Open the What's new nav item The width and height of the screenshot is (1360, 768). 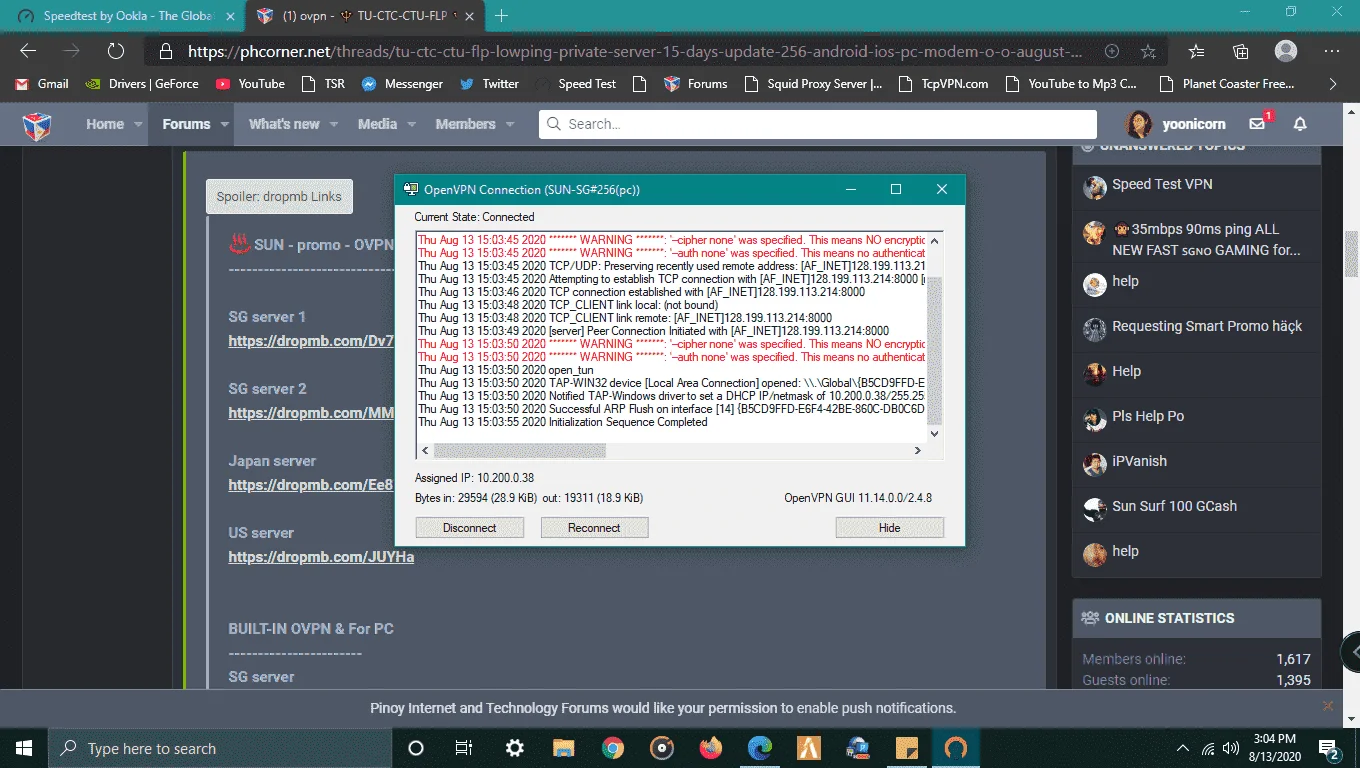pyautogui.click(x=284, y=125)
